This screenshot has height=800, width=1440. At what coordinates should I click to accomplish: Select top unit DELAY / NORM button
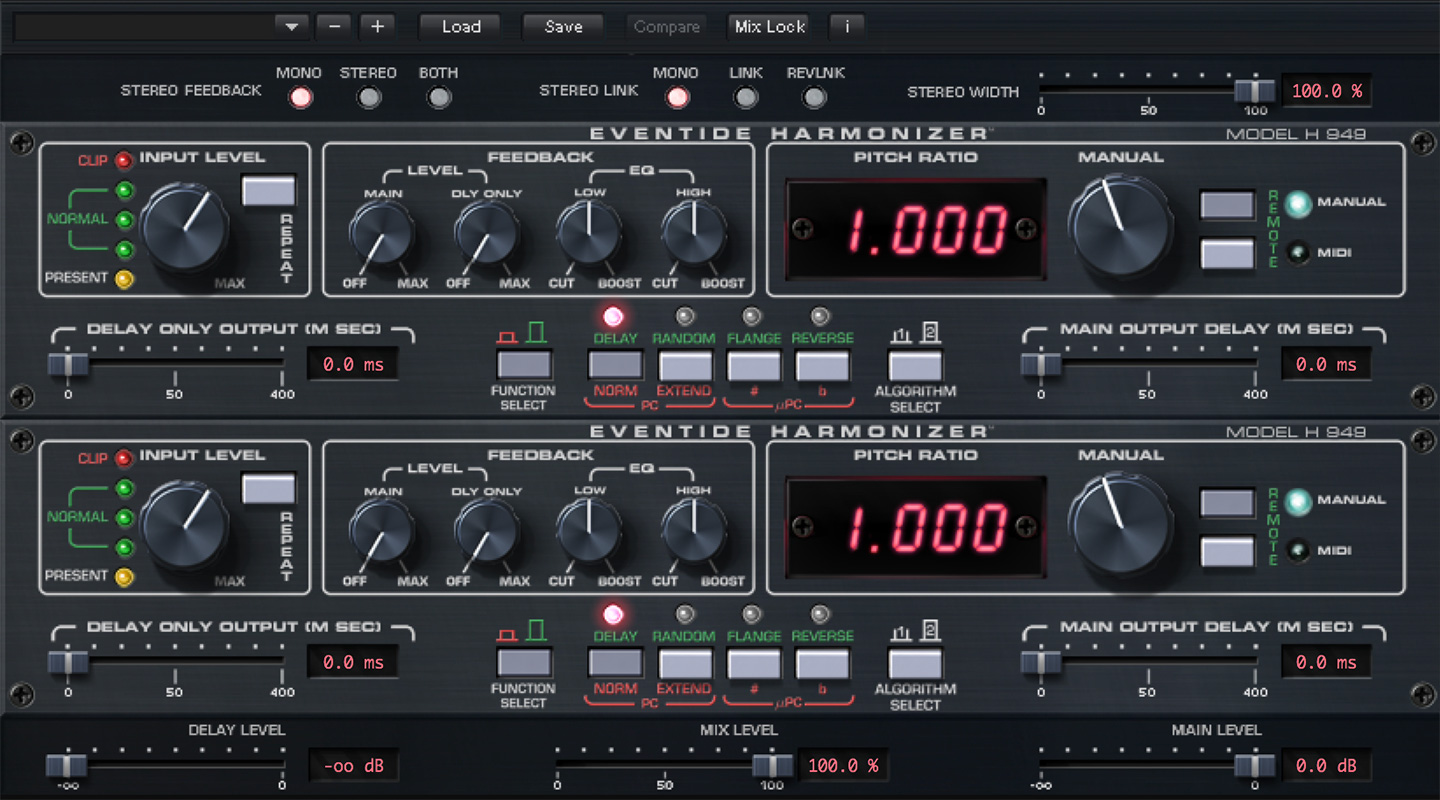pyautogui.click(x=615, y=365)
